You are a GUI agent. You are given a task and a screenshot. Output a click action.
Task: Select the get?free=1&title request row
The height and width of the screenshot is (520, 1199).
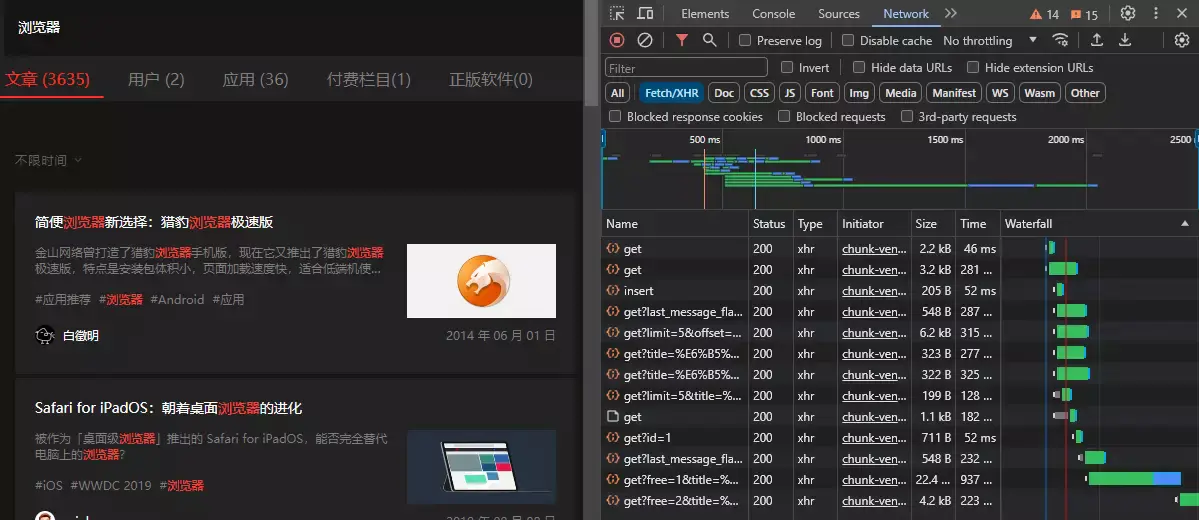click(x=900, y=479)
